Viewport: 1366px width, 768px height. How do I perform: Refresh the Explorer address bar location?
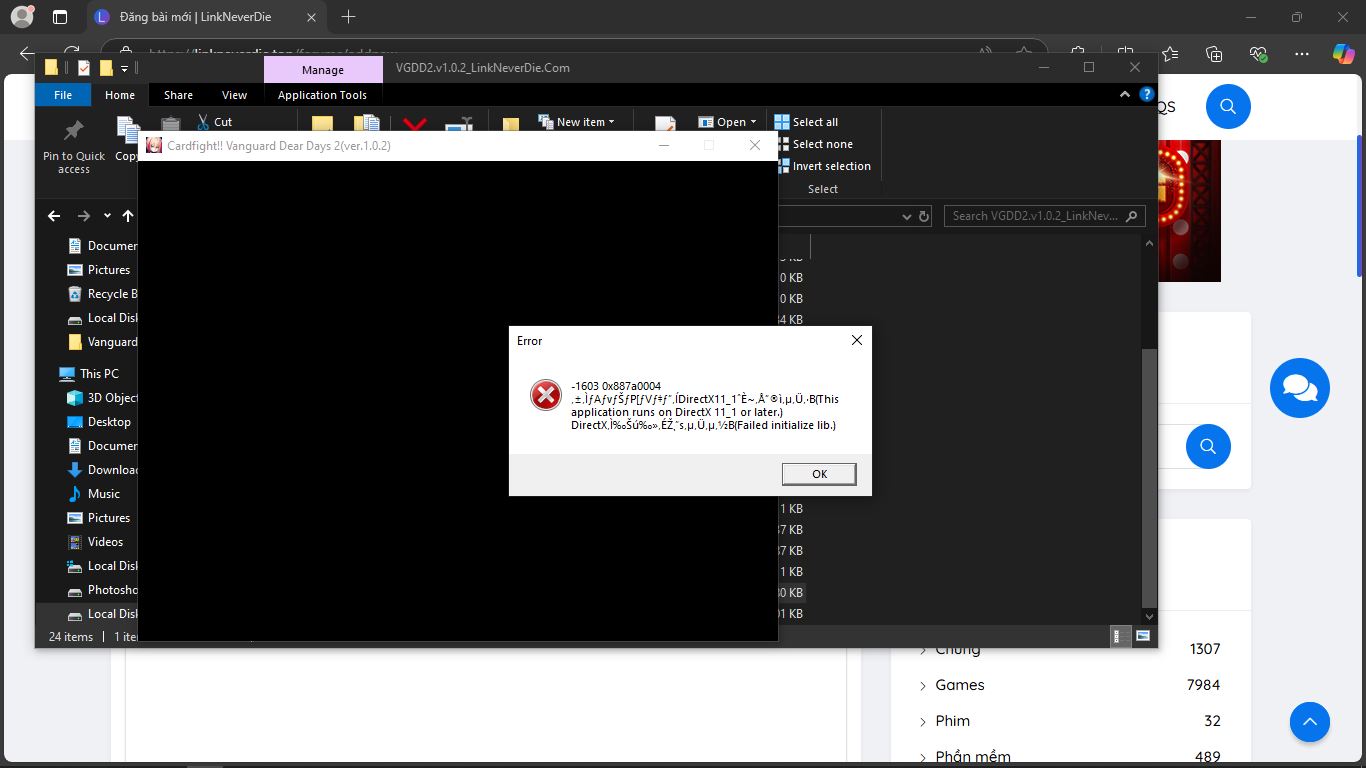pyautogui.click(x=924, y=216)
